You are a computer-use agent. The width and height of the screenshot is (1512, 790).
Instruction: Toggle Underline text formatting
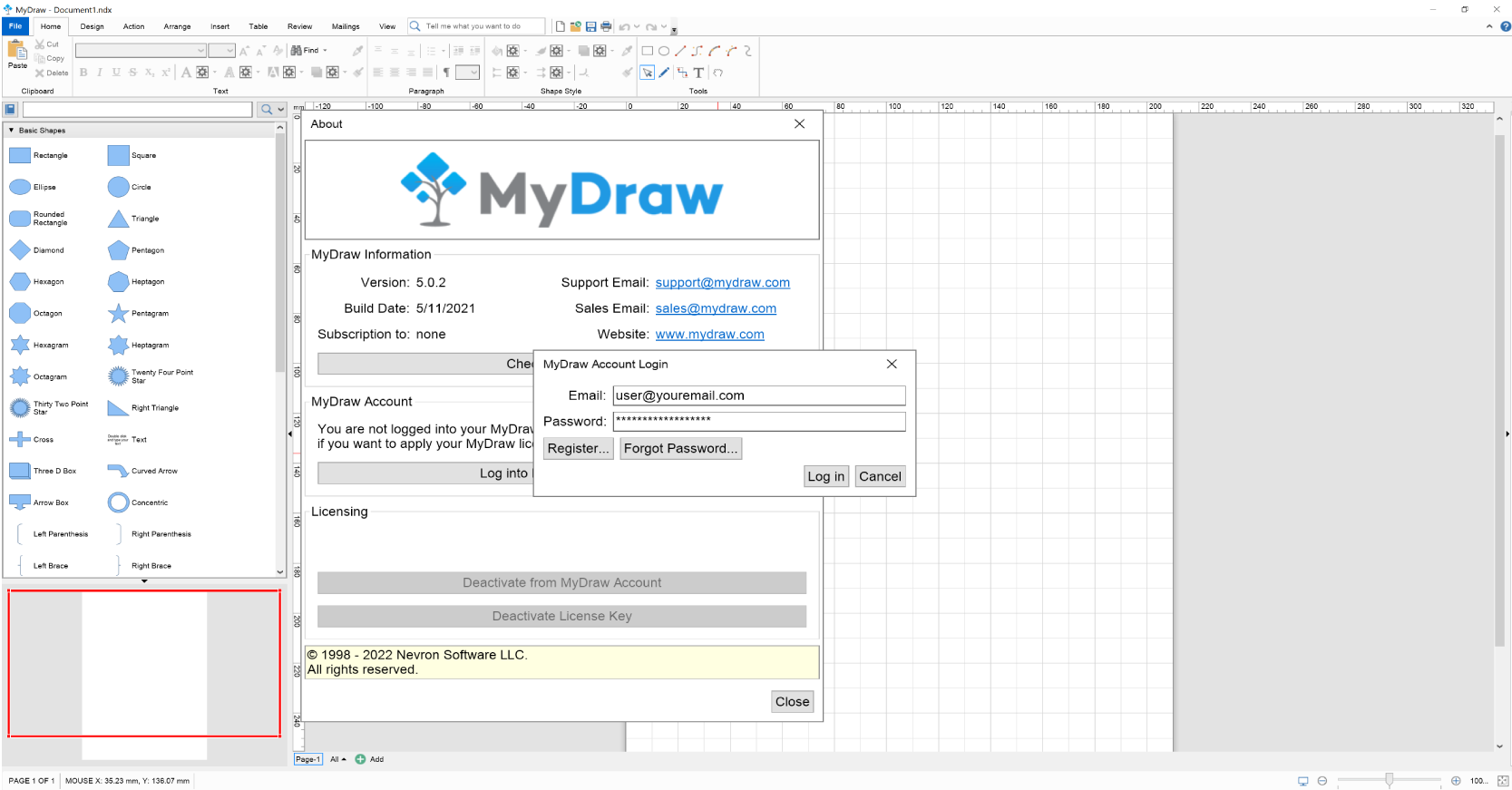click(116, 73)
